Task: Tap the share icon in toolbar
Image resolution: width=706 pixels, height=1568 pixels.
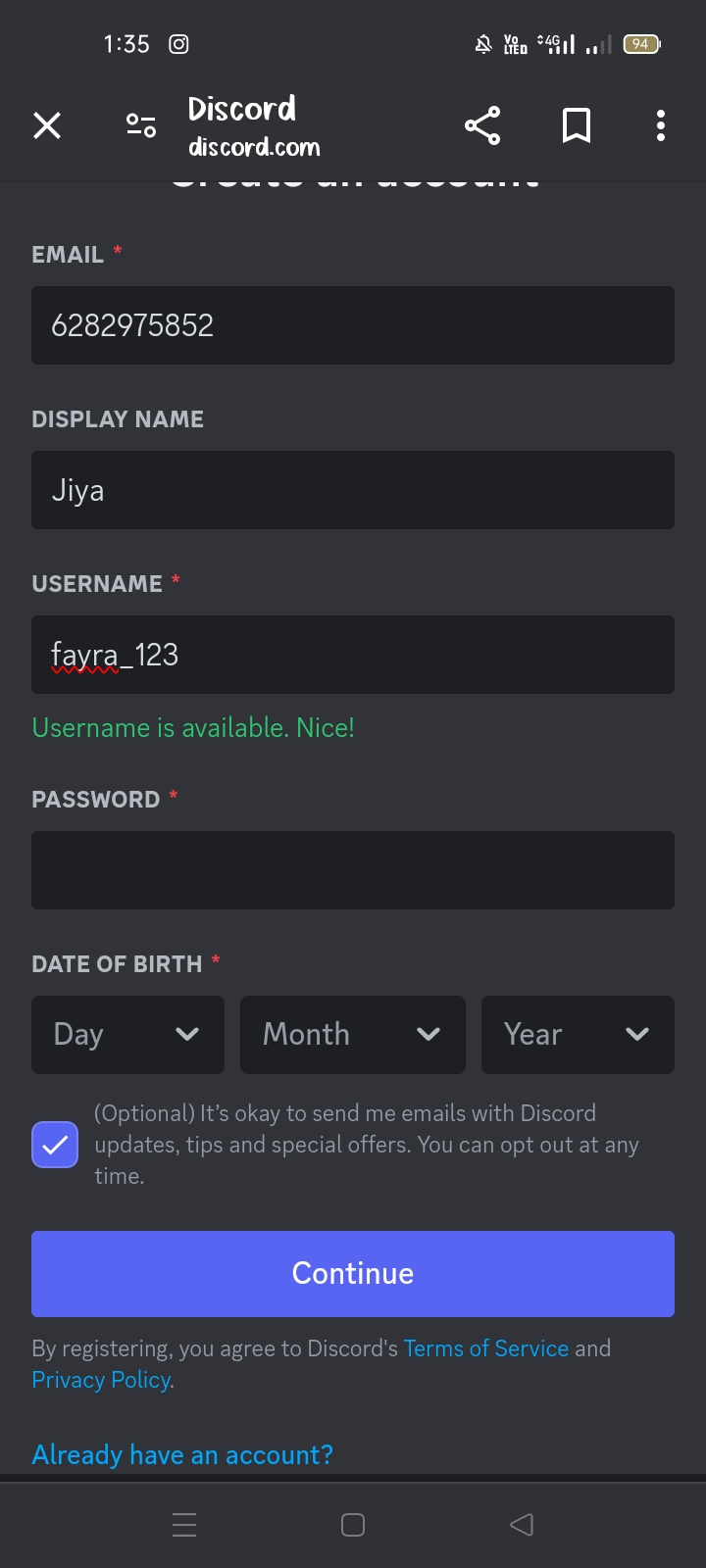Action: (482, 125)
